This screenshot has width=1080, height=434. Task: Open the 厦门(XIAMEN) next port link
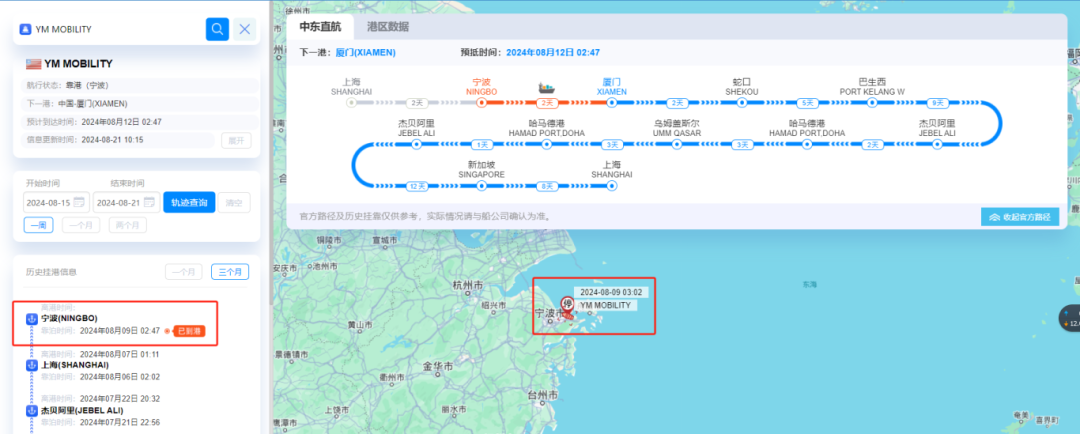point(365,52)
